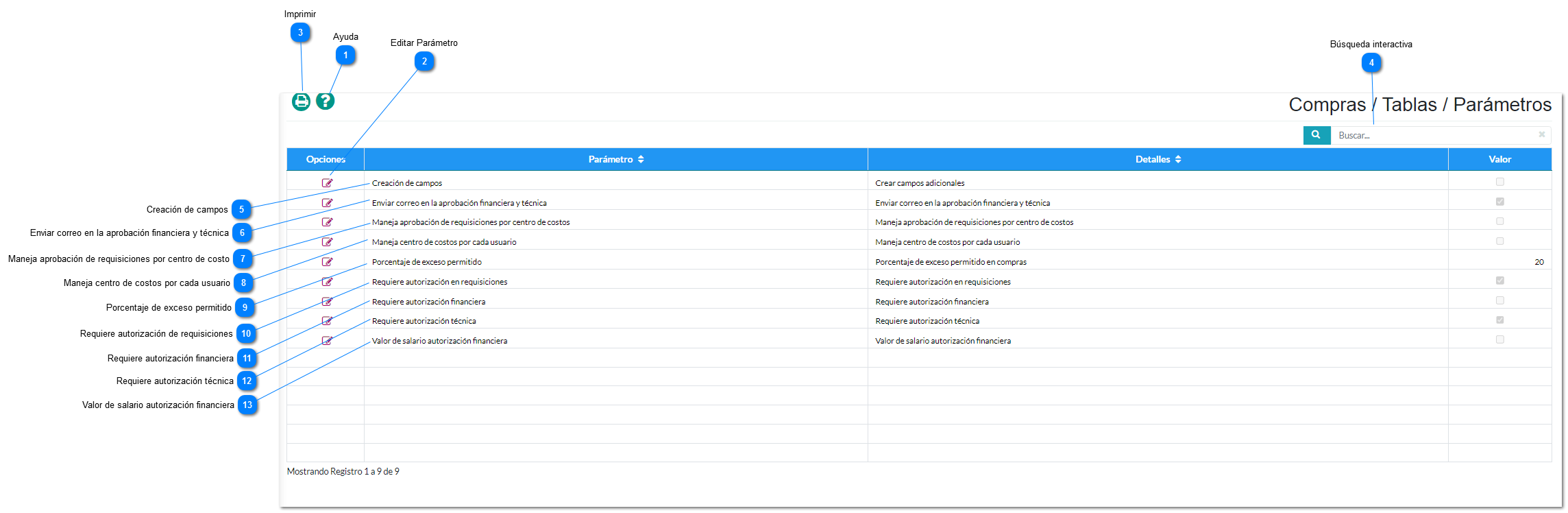Image resolution: width=1568 pixels, height=513 pixels.
Task: Edit Valor de salario autorización financiera
Action: tap(328, 341)
